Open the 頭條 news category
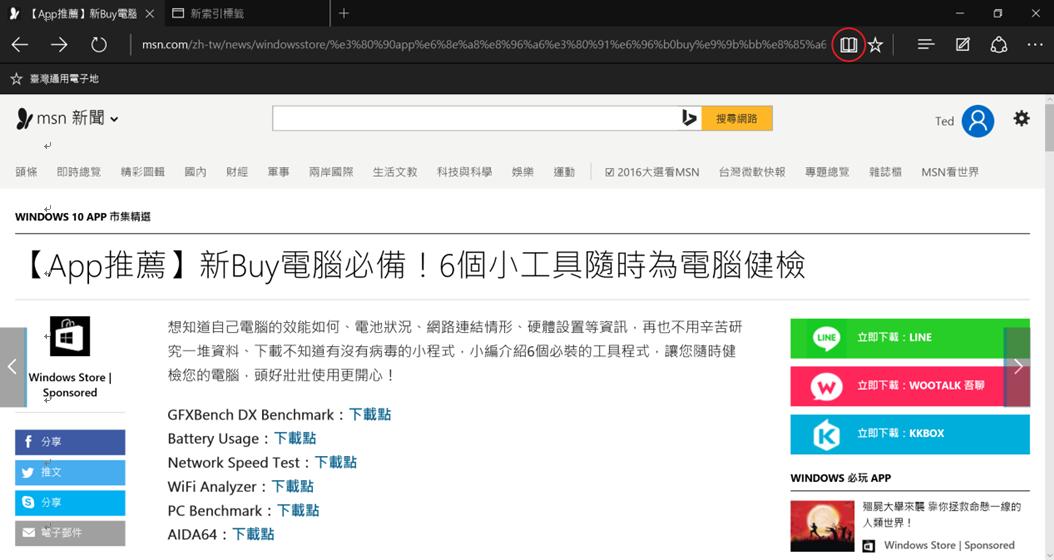This screenshot has width=1054, height=560. (26, 172)
